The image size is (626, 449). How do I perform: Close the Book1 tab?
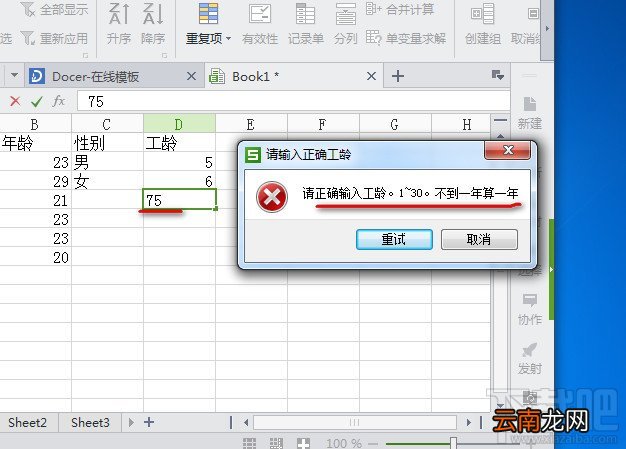tap(371, 76)
